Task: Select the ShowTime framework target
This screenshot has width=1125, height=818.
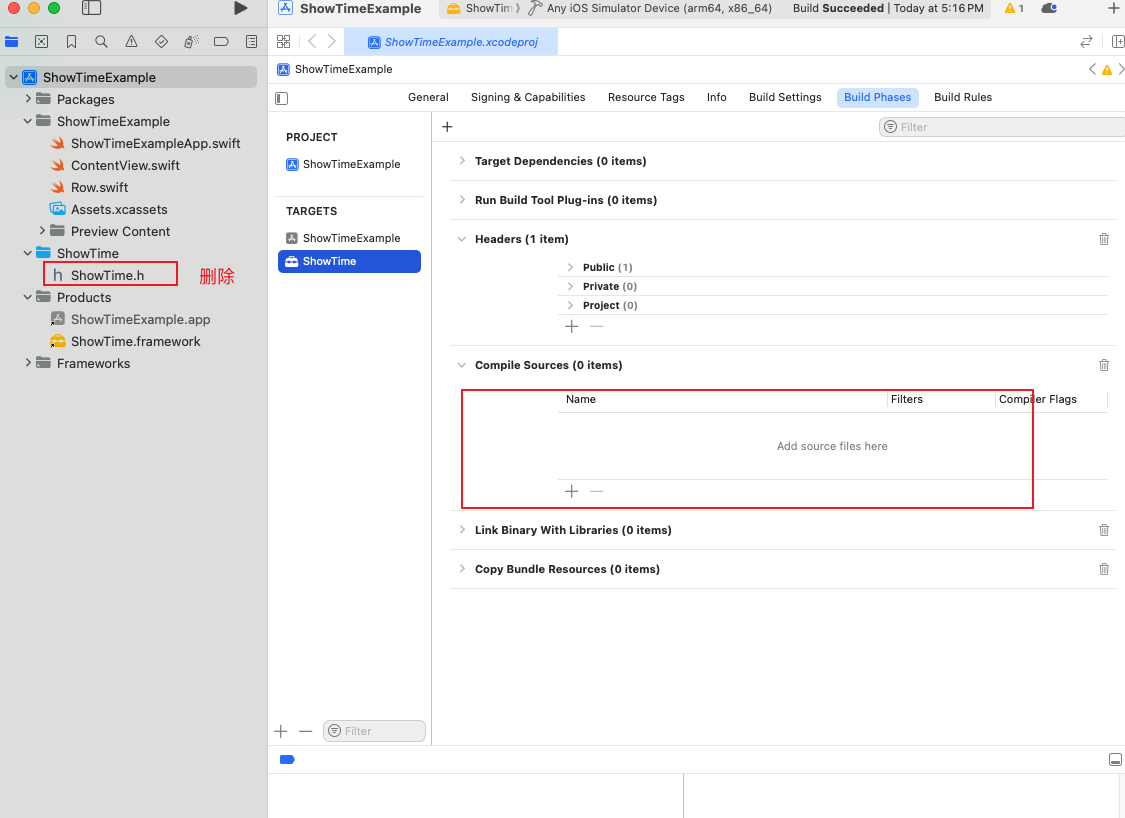Action: point(349,261)
